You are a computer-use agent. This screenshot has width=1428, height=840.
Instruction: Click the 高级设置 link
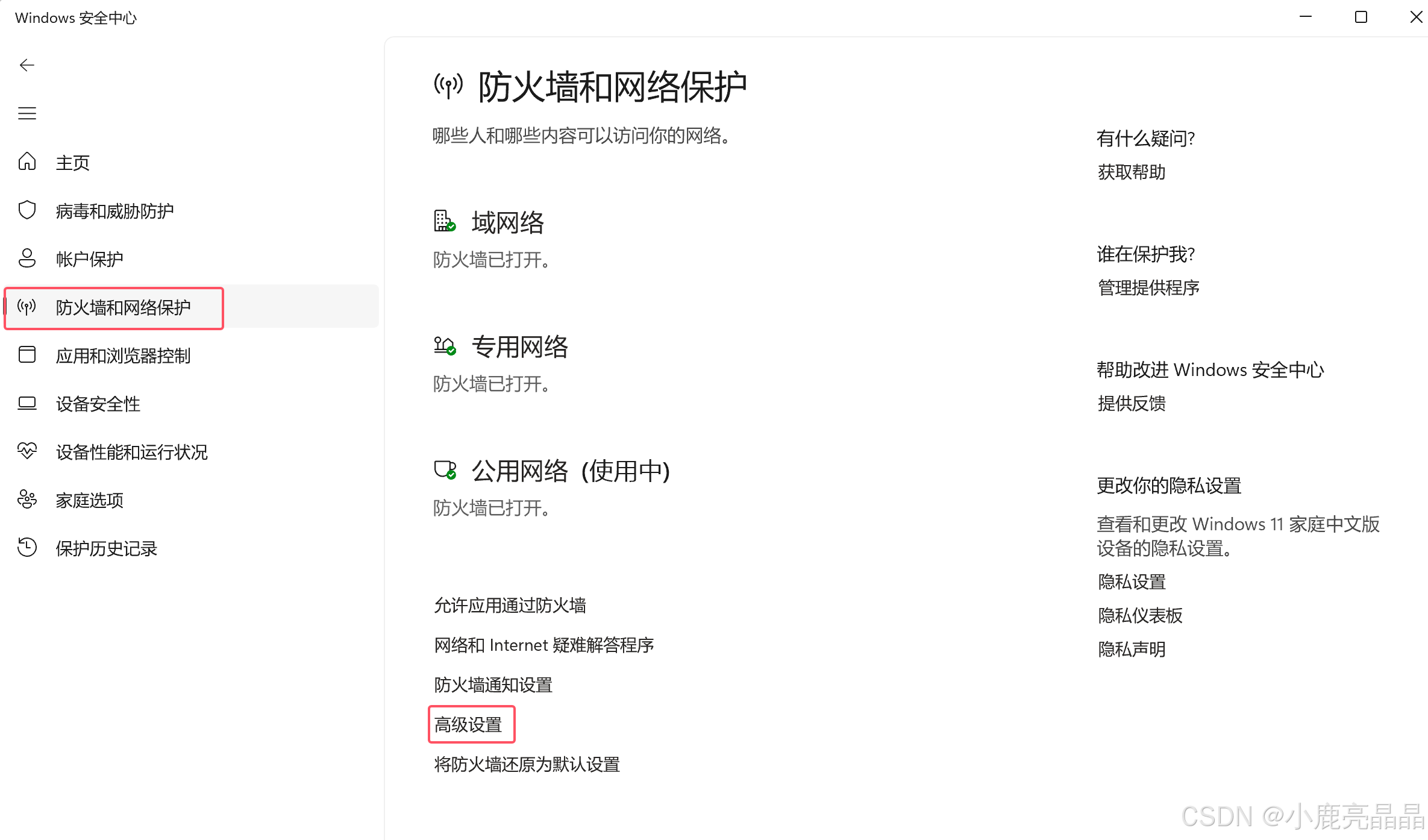468,725
